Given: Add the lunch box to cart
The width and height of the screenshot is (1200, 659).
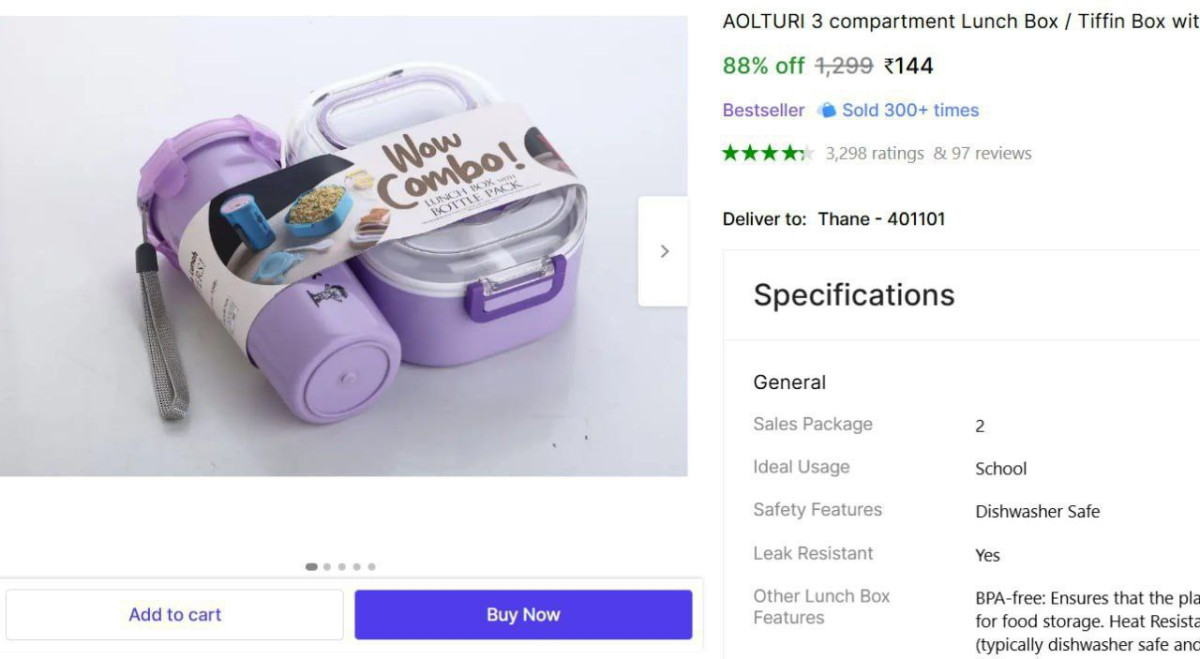Looking at the screenshot, I should 175,615.
